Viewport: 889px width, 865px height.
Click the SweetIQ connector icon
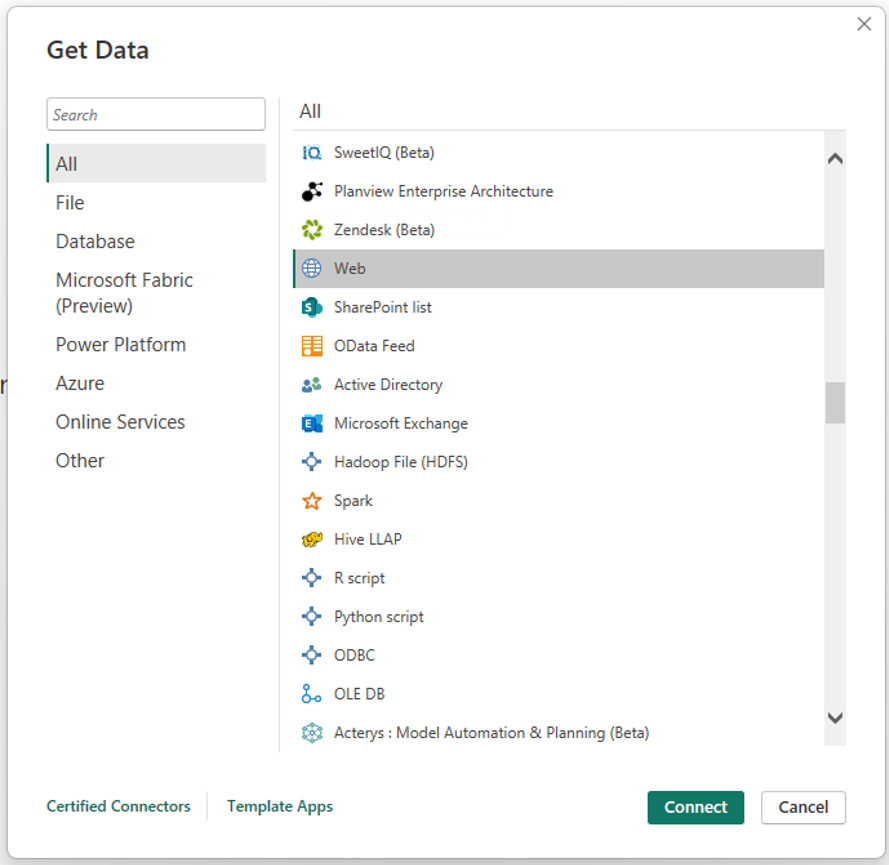(x=312, y=152)
